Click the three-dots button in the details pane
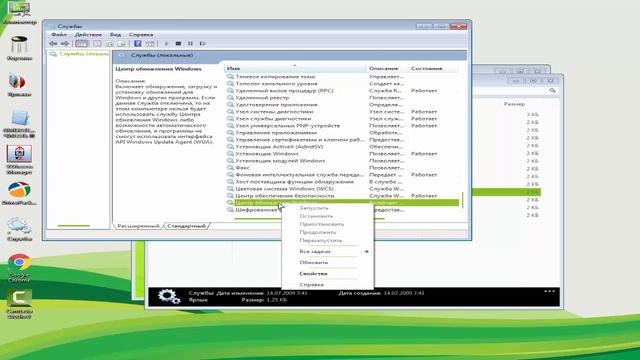This screenshot has height=360, width=640. point(549,291)
